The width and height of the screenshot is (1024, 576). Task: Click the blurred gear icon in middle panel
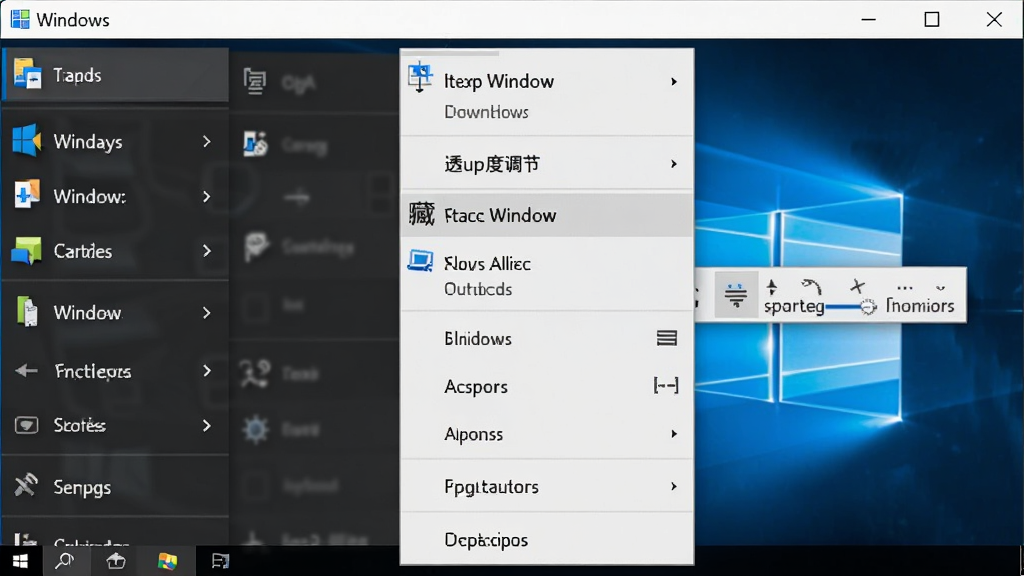coord(255,429)
